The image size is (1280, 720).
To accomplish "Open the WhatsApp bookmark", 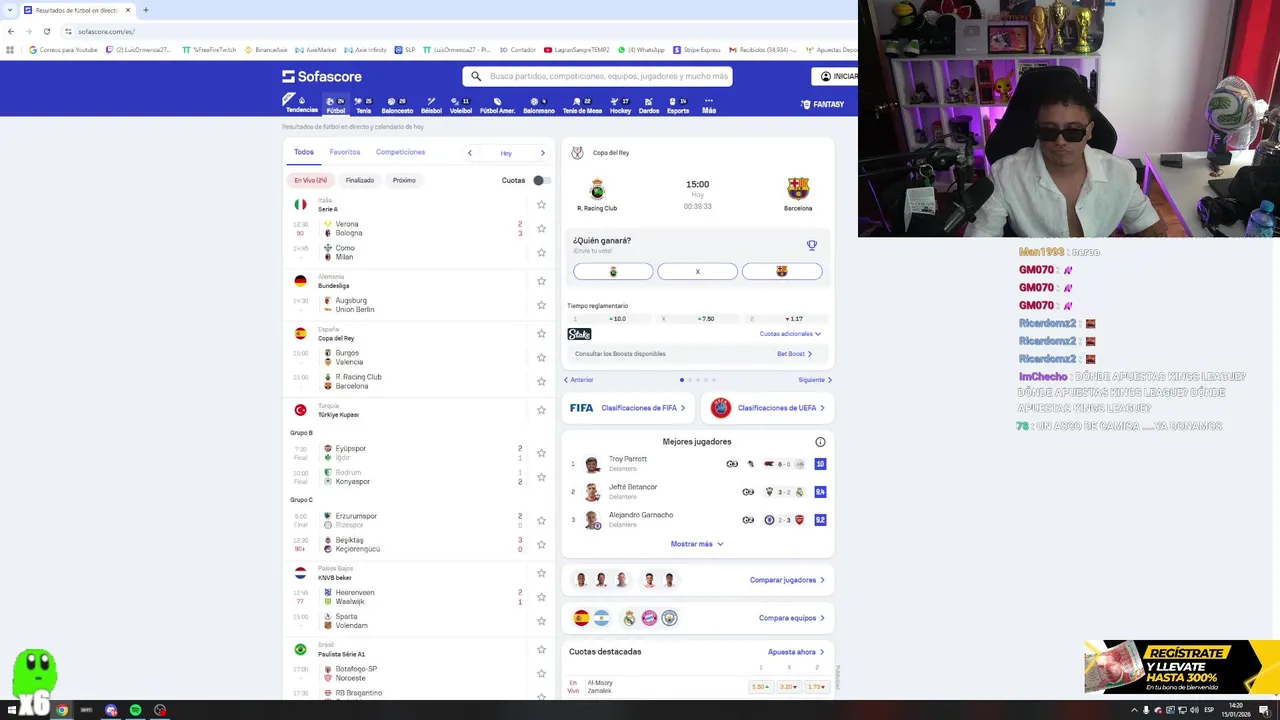I will coord(641,49).
